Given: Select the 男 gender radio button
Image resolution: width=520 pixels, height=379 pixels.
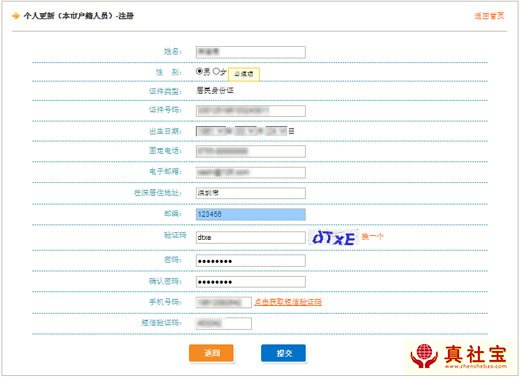Looking at the screenshot, I should pos(199,71).
